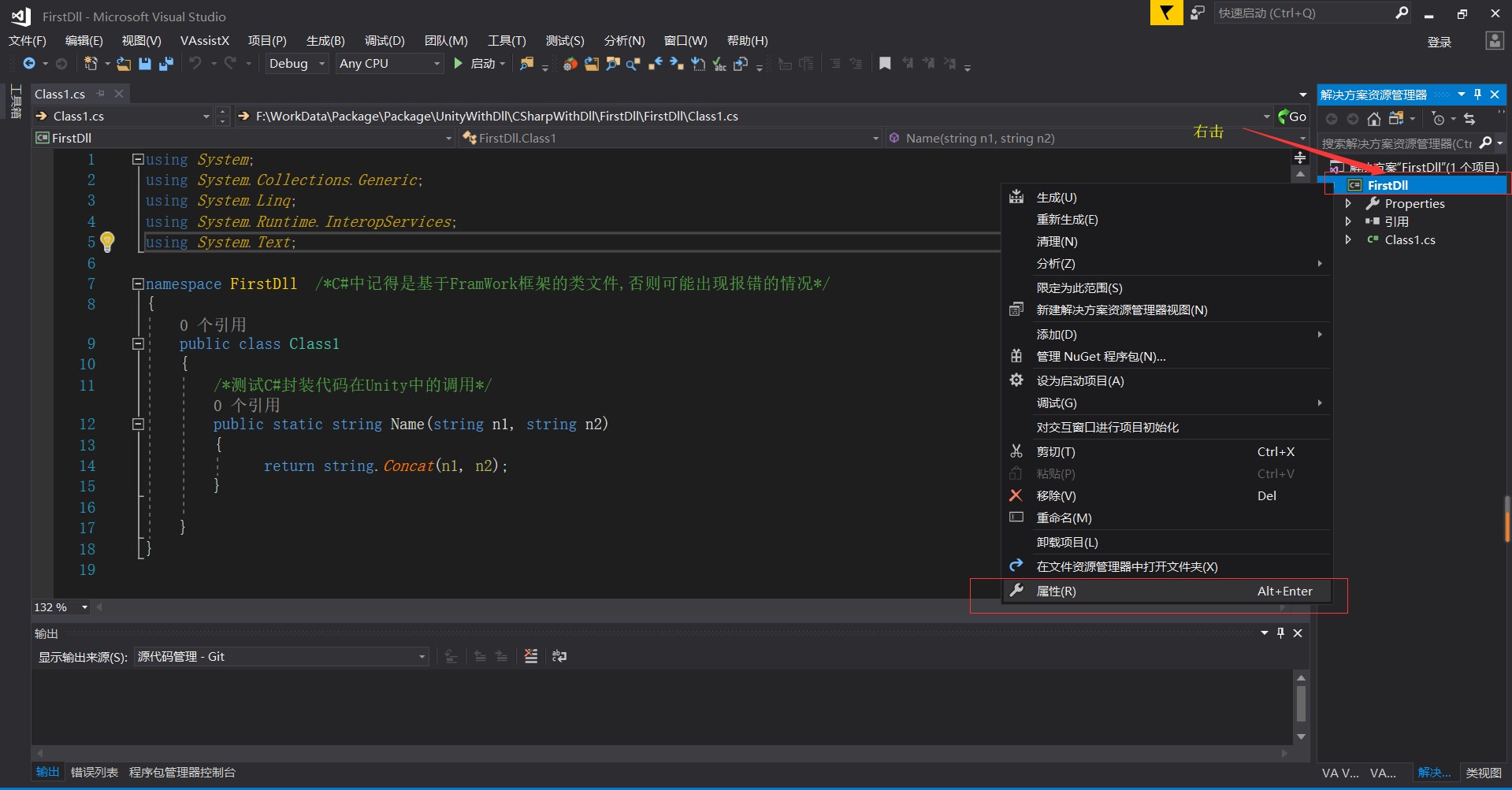This screenshot has width=1512, height=790.
Task: Open the 生成(B) build menu
Action: pyautogui.click(x=325, y=40)
